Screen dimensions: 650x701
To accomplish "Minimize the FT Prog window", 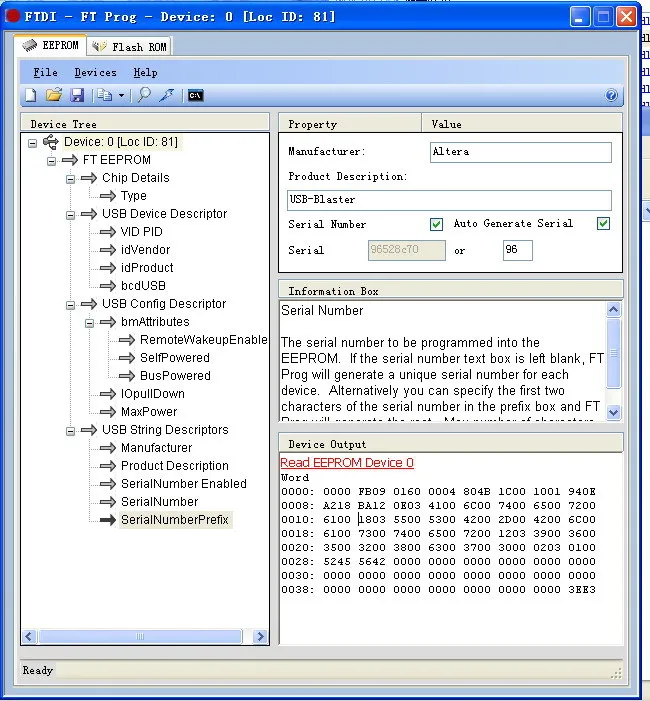I will coord(580,17).
